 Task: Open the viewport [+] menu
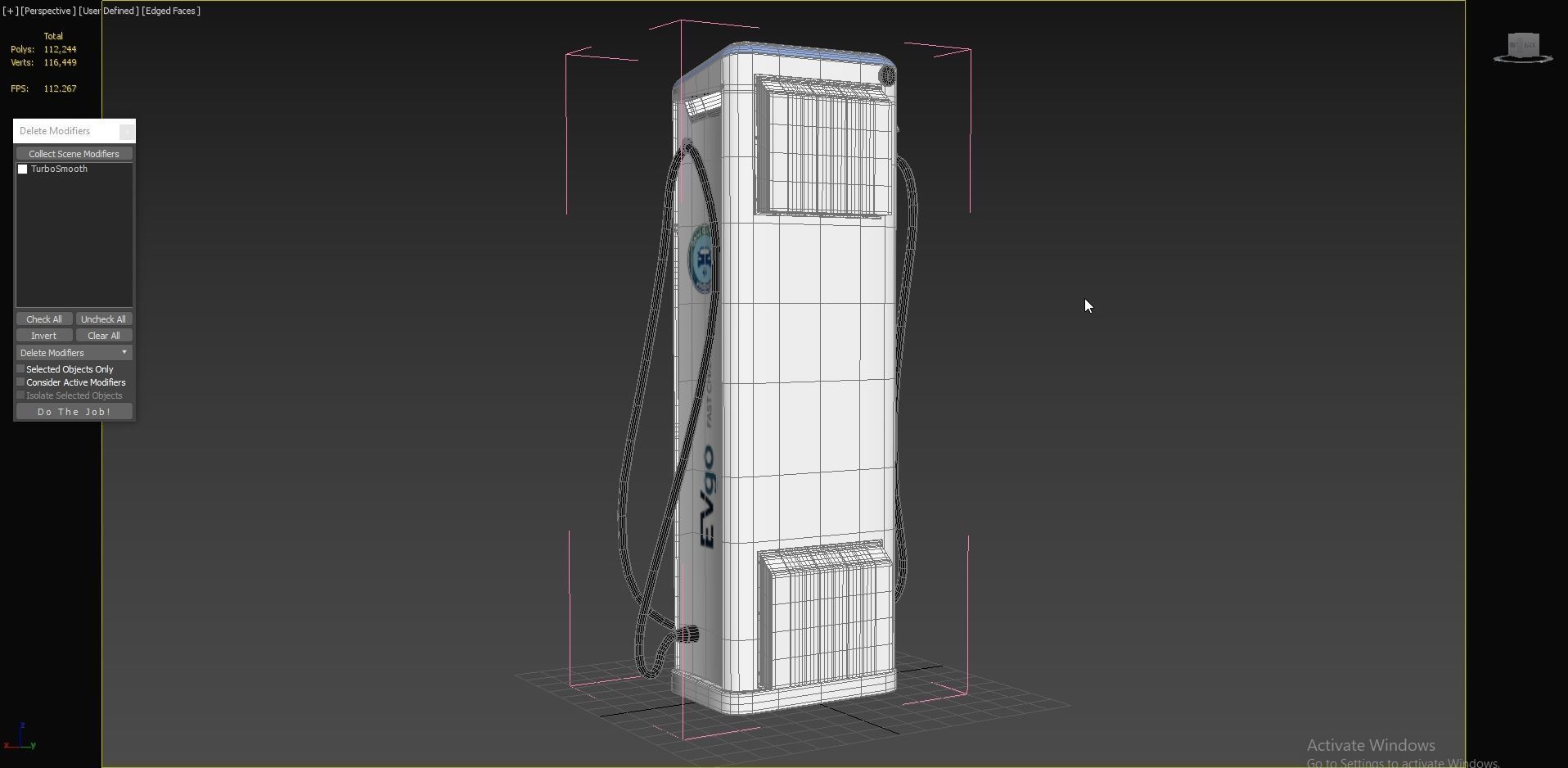pyautogui.click(x=11, y=11)
